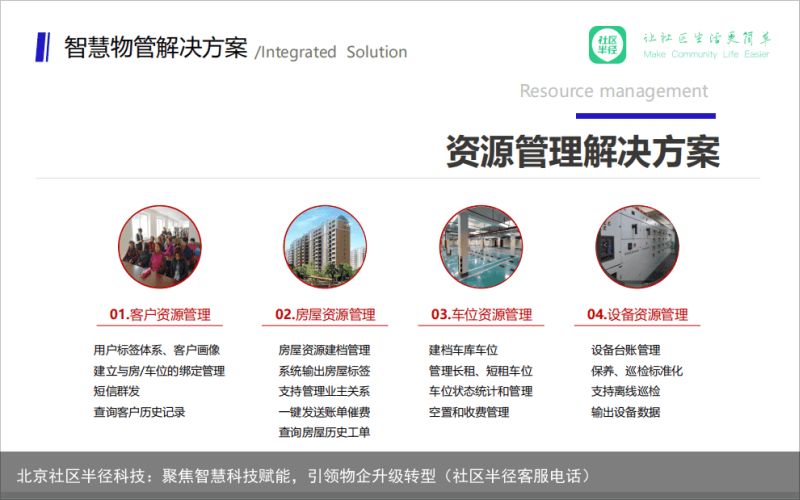The width and height of the screenshot is (800, 500).
Task: Click the 01.客户资源管理 heading
Action: coord(160,314)
